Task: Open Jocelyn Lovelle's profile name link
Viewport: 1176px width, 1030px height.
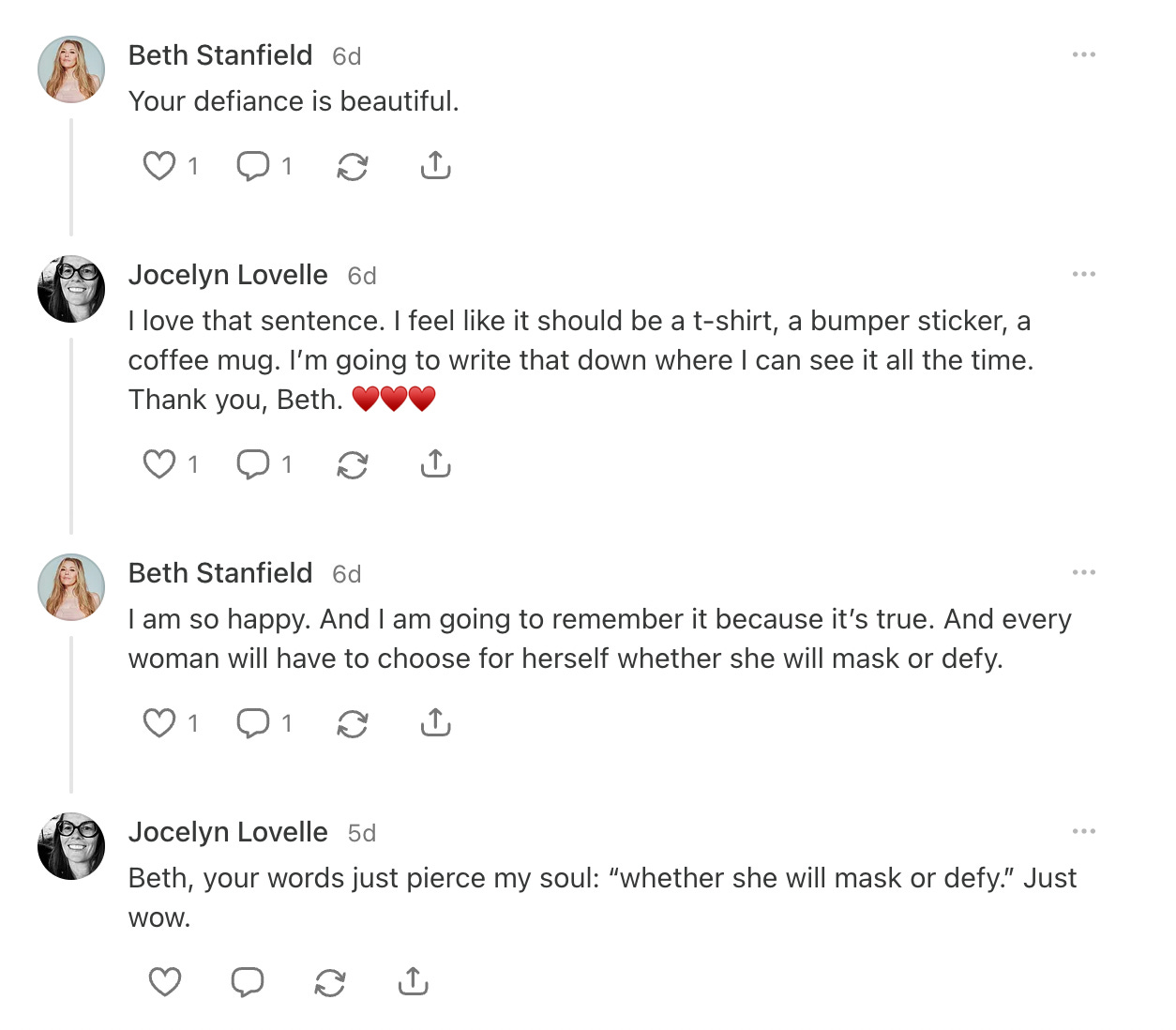Action: [x=228, y=275]
